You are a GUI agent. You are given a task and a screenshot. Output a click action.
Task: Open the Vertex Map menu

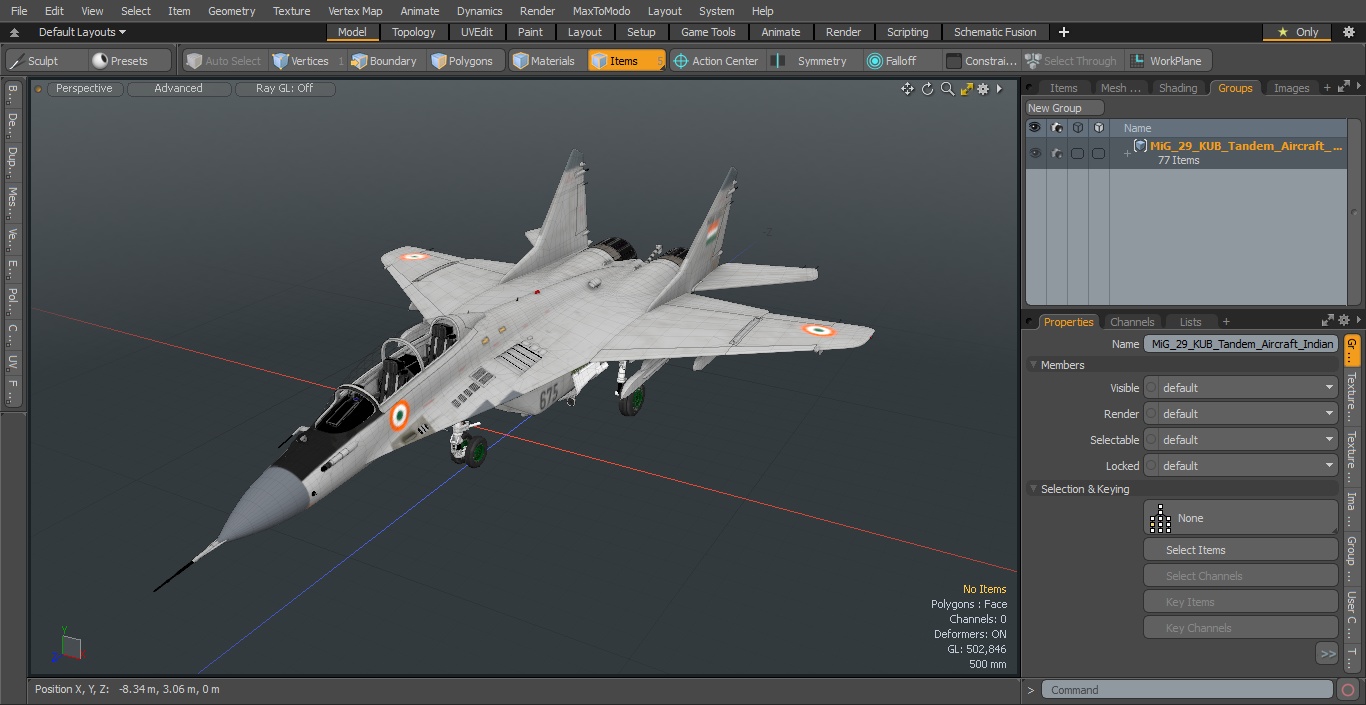coord(355,11)
